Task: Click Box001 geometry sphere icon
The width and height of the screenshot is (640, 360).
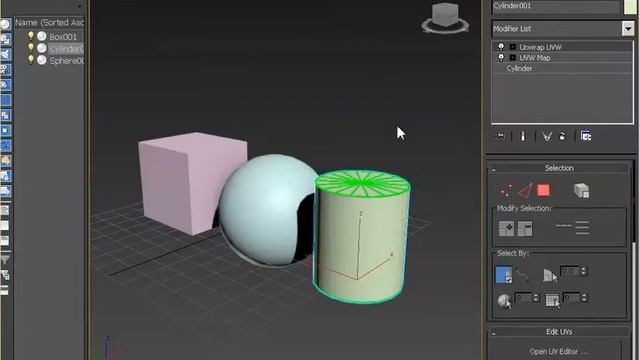Action: 42,36
